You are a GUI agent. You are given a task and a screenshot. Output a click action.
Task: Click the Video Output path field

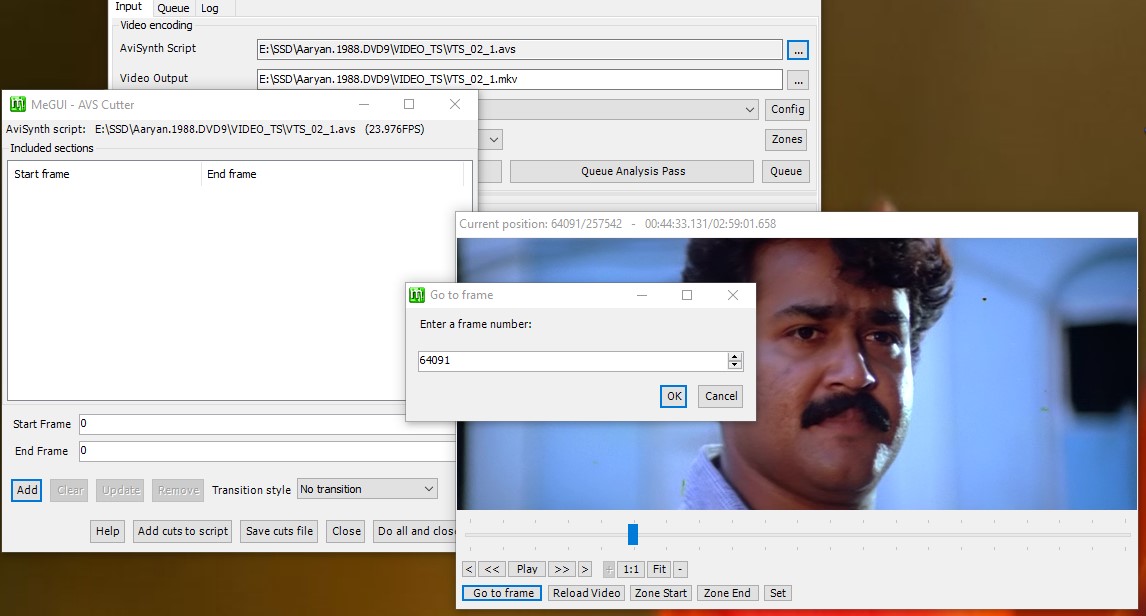[520, 80]
